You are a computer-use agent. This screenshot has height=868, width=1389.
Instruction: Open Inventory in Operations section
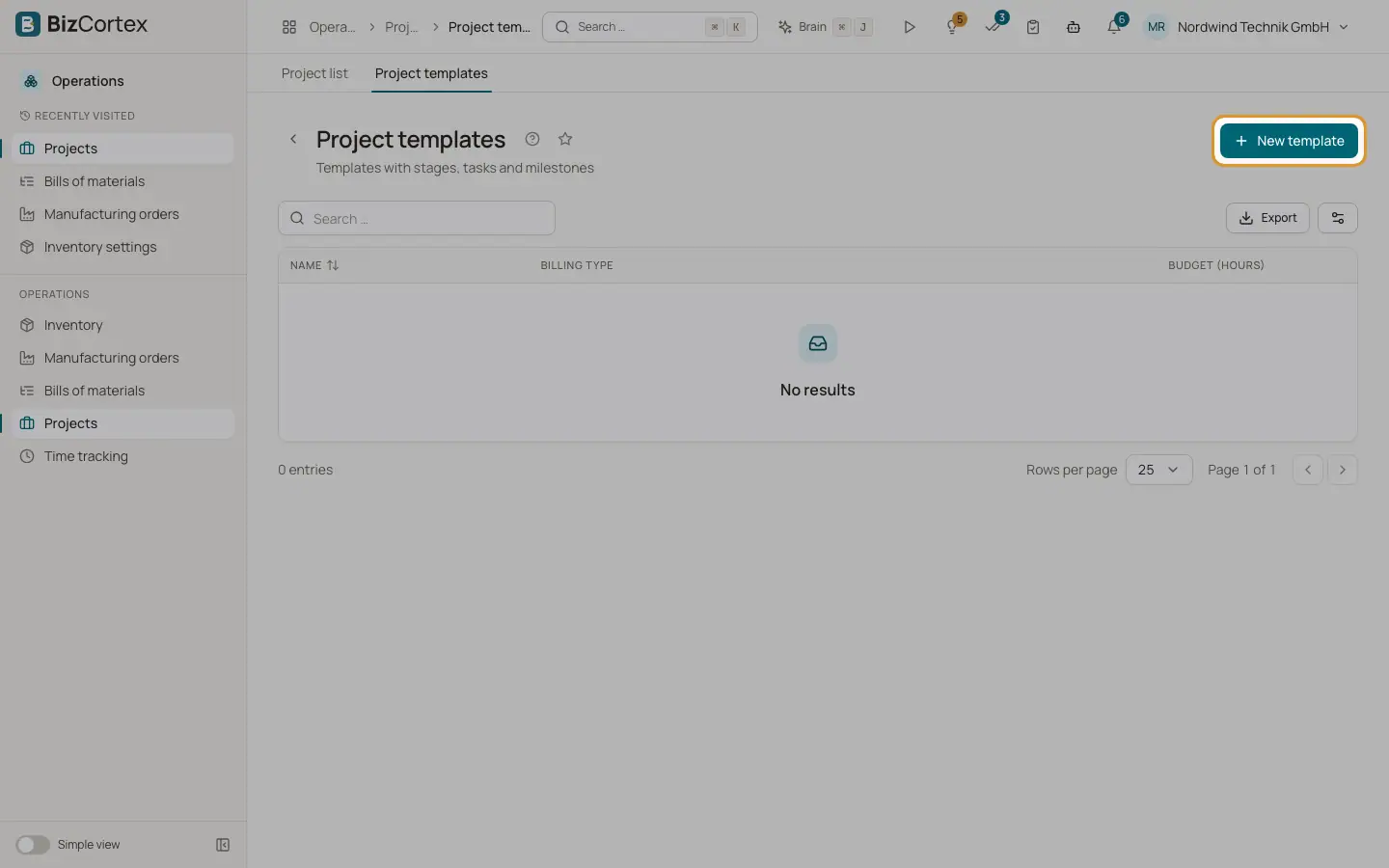click(123, 325)
